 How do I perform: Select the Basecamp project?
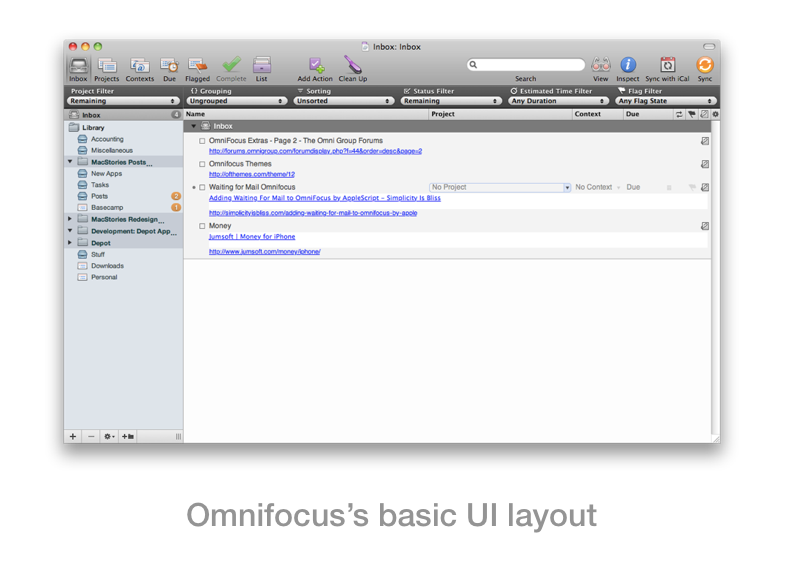107,208
